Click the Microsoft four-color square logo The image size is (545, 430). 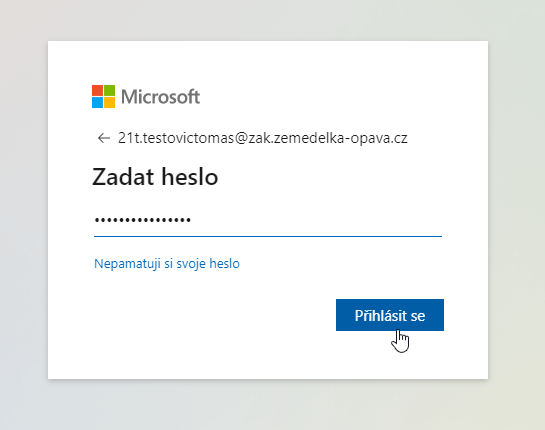pyautogui.click(x=103, y=96)
